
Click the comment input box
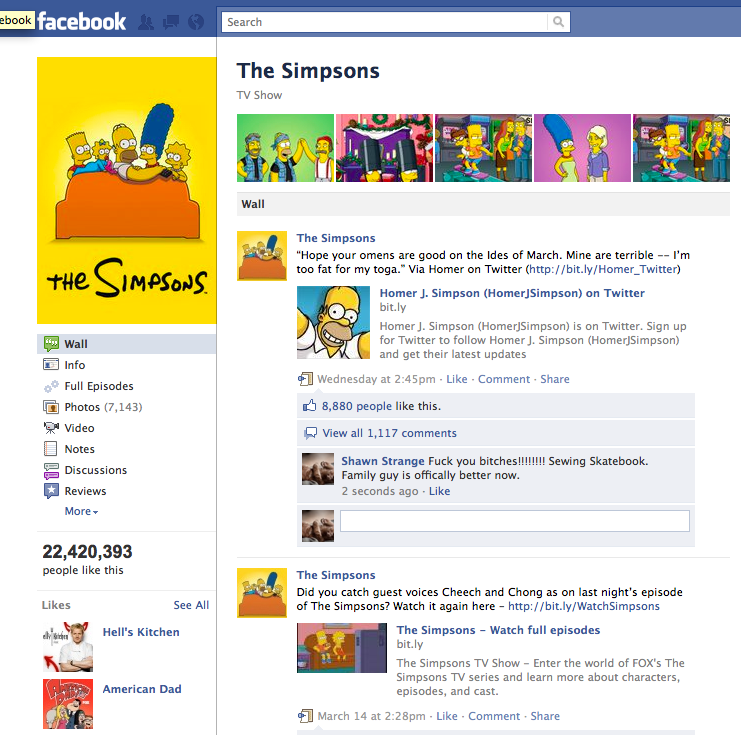click(x=515, y=521)
